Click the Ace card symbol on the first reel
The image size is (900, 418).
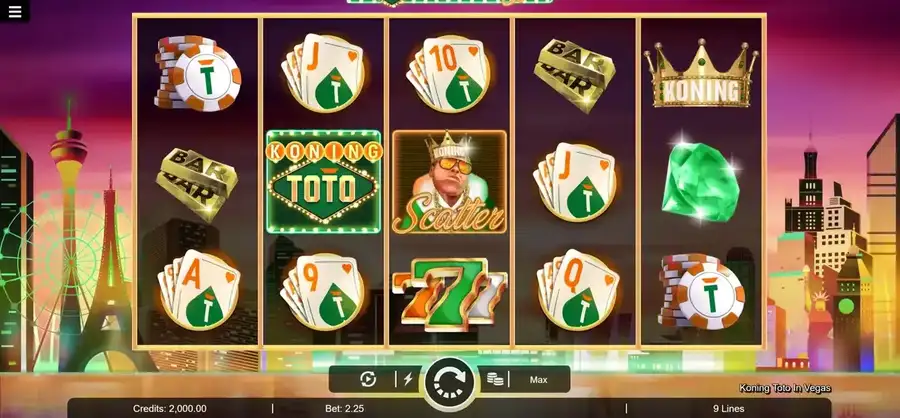tap(199, 289)
